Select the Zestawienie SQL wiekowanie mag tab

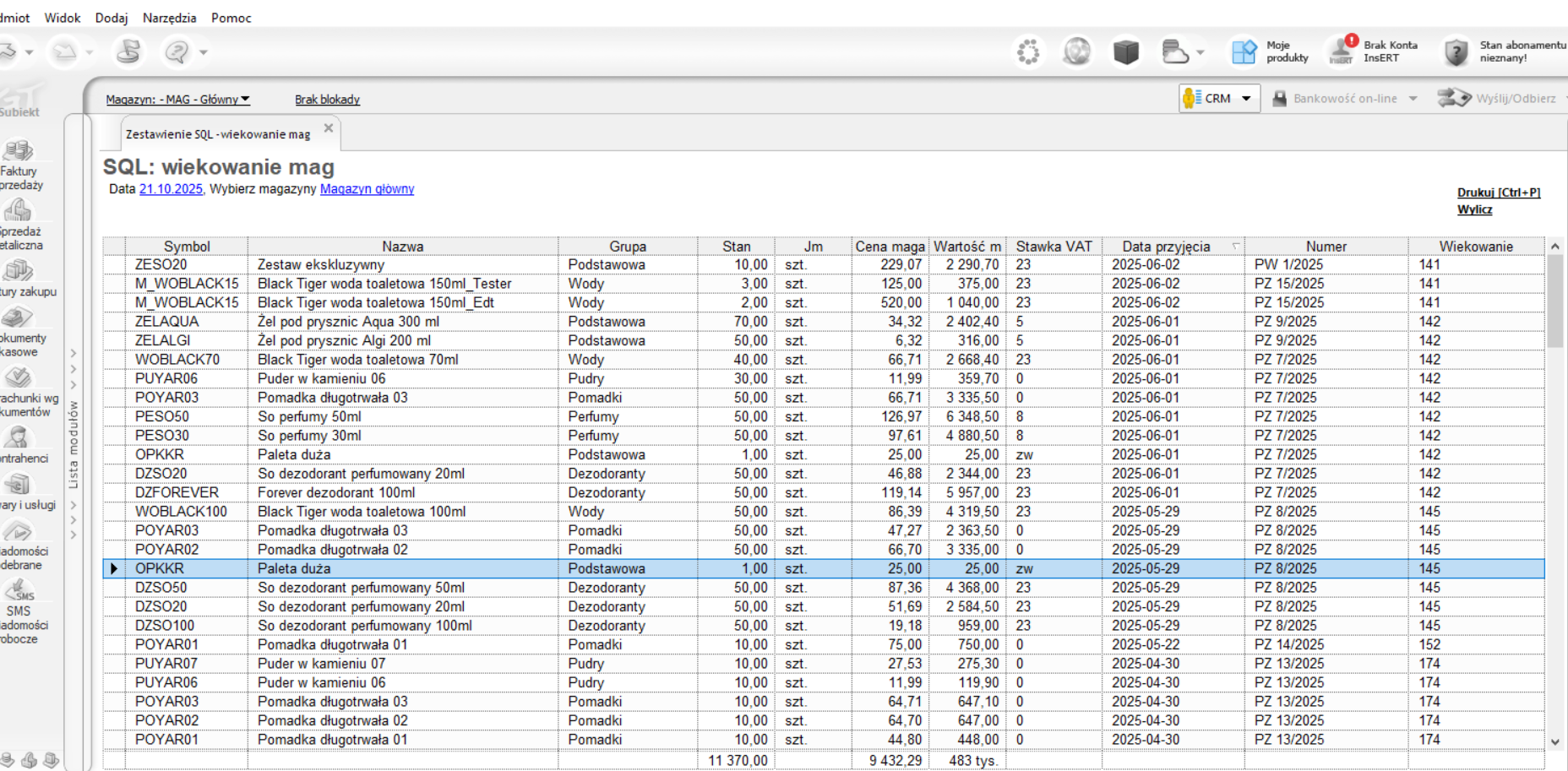tap(217, 134)
